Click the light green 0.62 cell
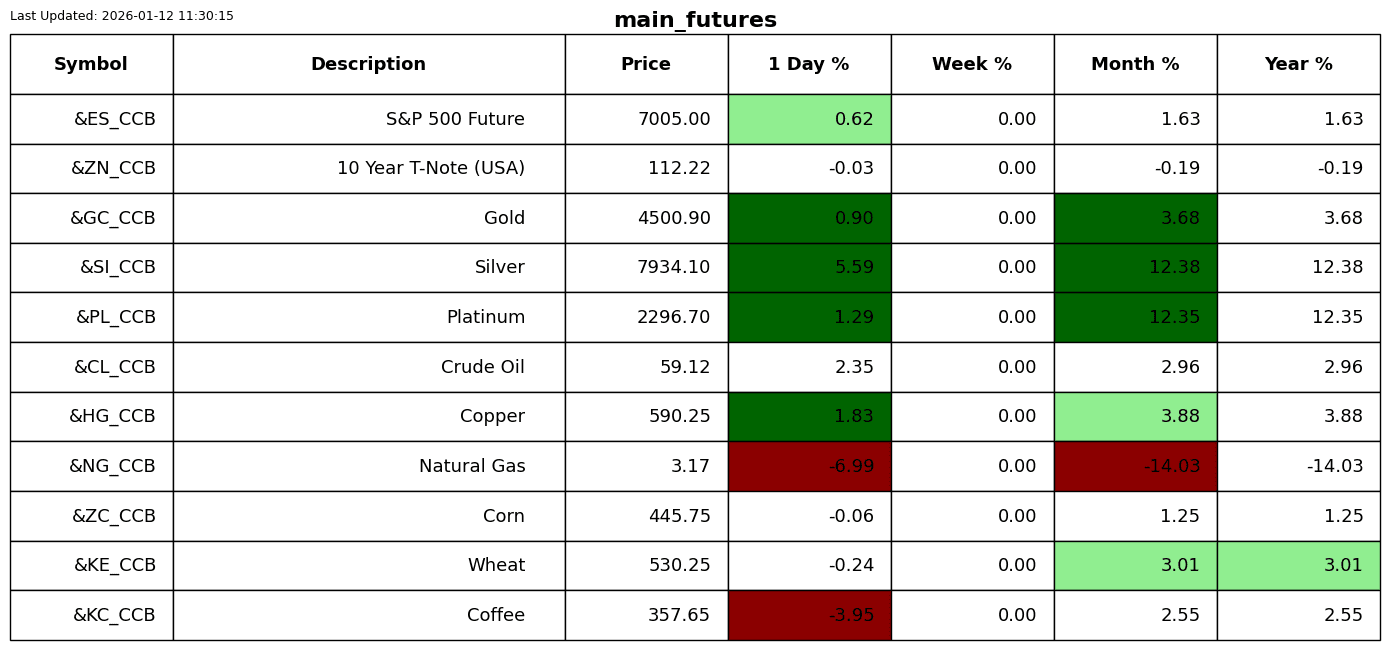 pyautogui.click(x=809, y=120)
